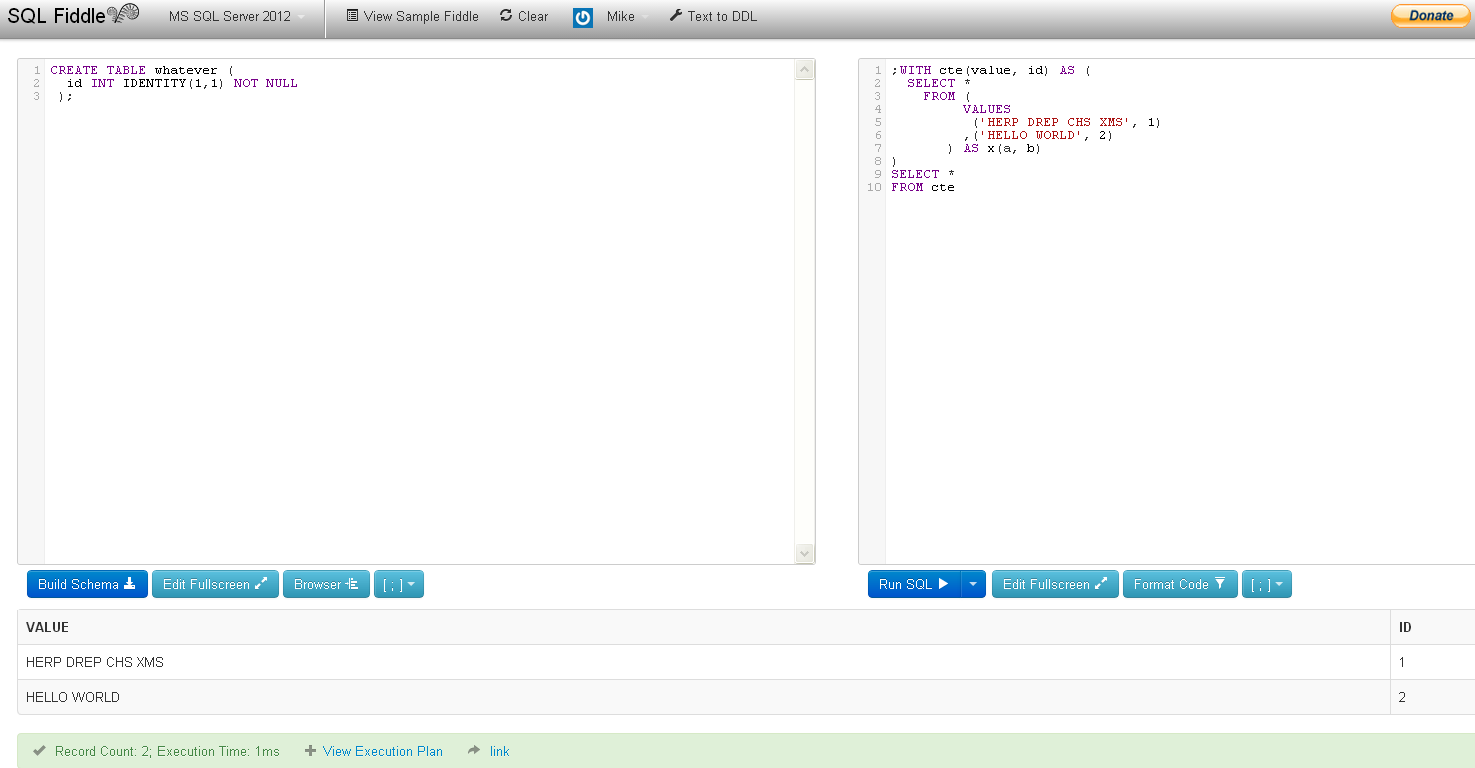Click the SQL Fiddle logo
This screenshot has width=1475, height=768.
click(73, 15)
